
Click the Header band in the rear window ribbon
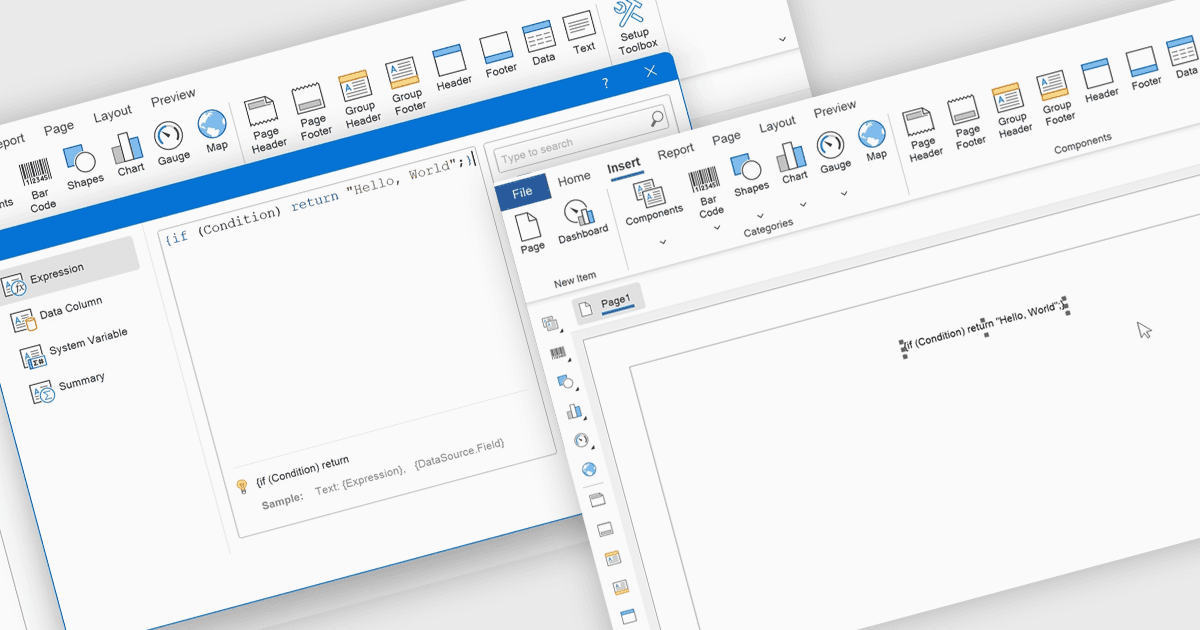coord(452,69)
